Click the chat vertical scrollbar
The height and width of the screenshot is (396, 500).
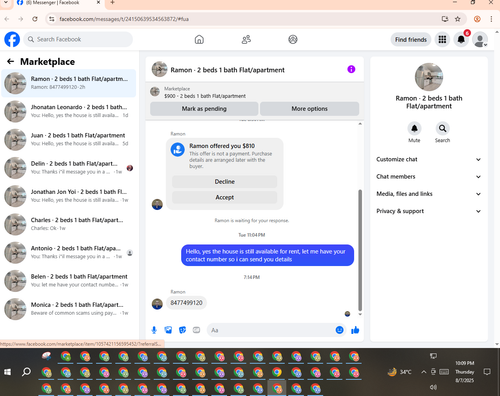tap(360, 250)
